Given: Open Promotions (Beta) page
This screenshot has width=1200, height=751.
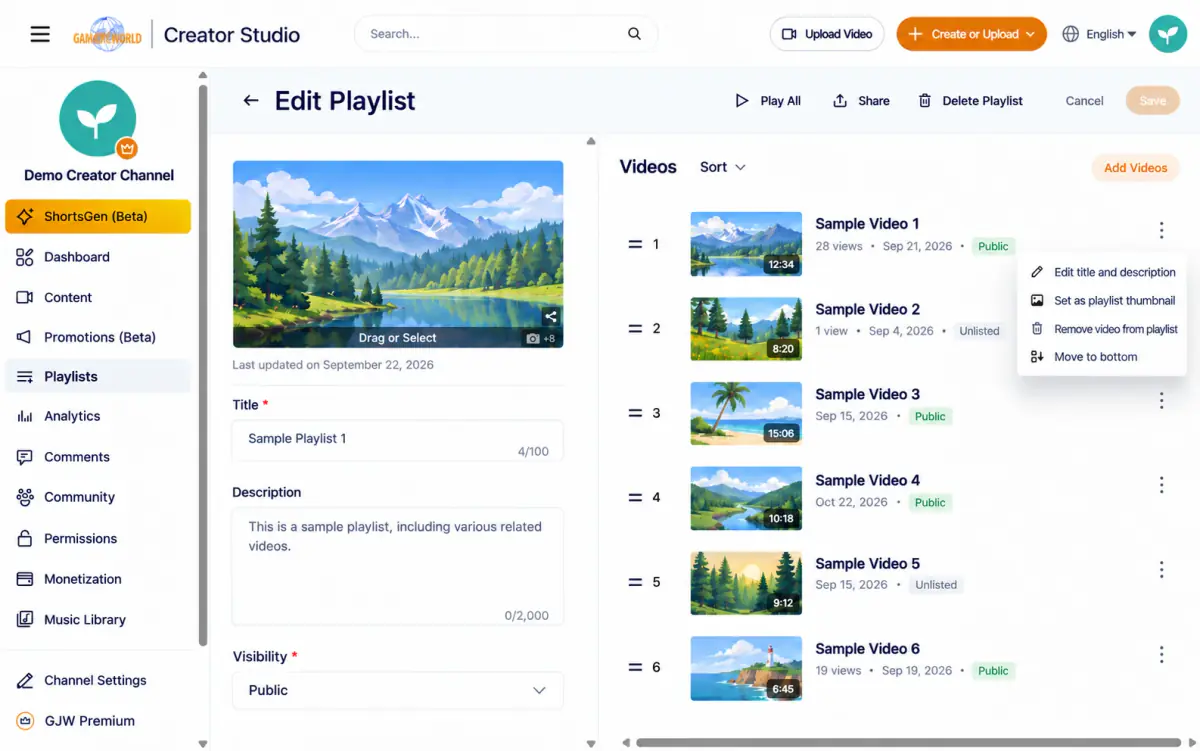Looking at the screenshot, I should click(98, 337).
